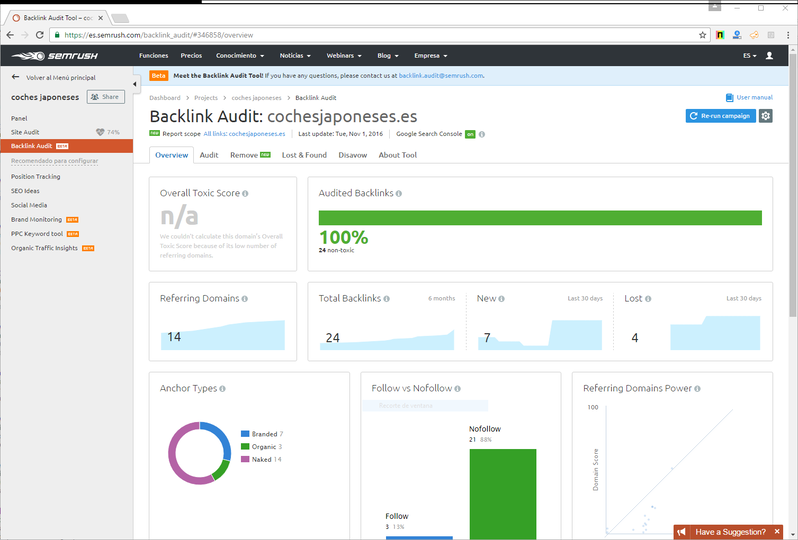Click the blue Branded legend swatch
Viewport: 798px width, 540px height.
(x=245, y=434)
